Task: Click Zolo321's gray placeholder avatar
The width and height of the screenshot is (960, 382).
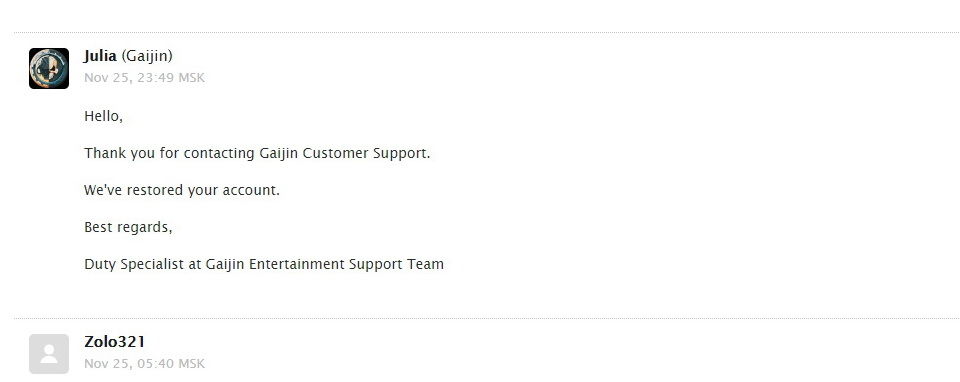Action: click(x=49, y=354)
